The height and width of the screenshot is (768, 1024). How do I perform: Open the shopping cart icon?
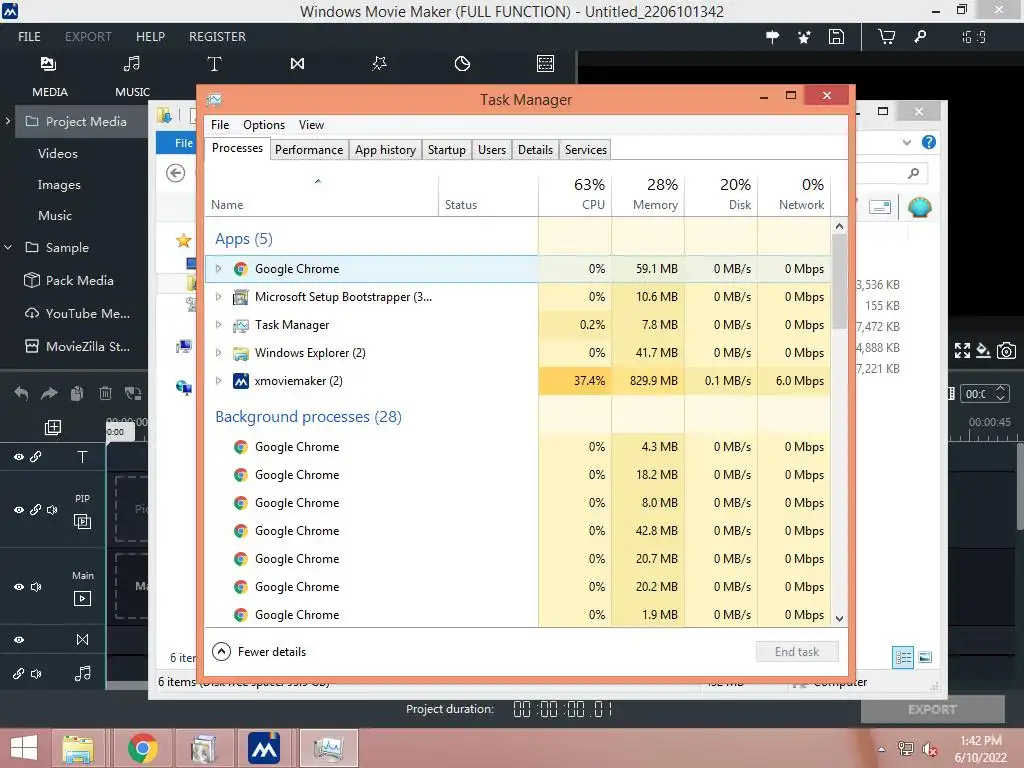point(886,37)
